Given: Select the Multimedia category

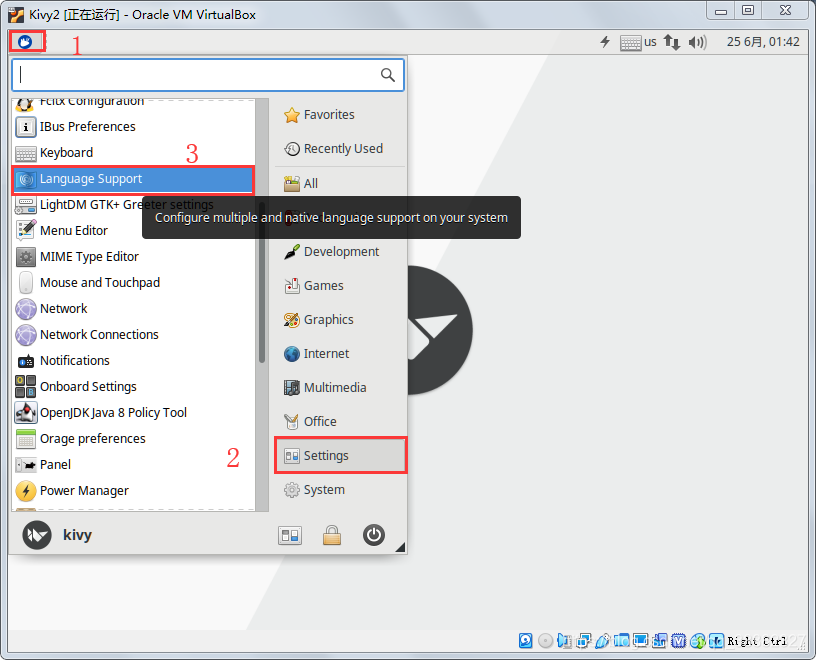Looking at the screenshot, I should coord(340,388).
